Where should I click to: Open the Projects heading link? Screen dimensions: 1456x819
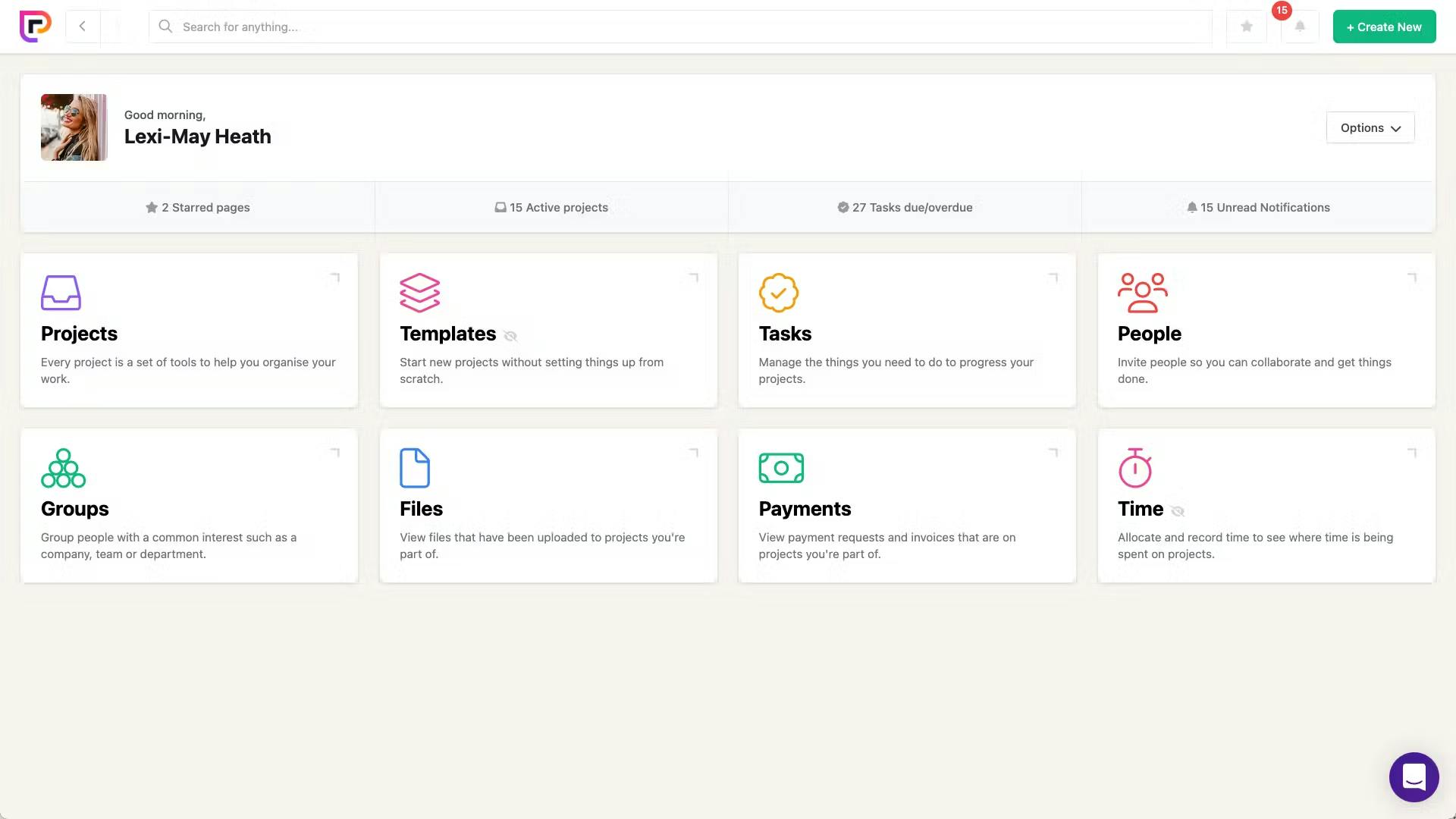pyautogui.click(x=79, y=334)
